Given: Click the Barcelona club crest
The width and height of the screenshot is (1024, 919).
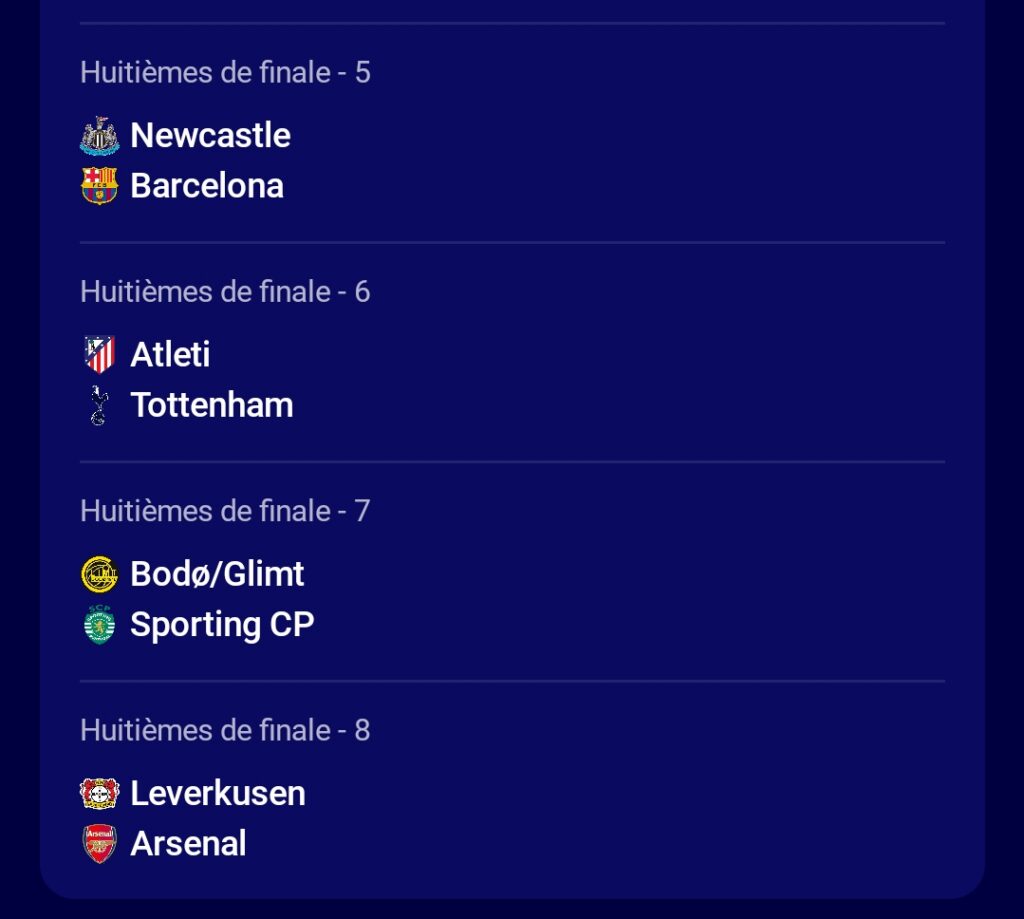Looking at the screenshot, I should coord(99,186).
